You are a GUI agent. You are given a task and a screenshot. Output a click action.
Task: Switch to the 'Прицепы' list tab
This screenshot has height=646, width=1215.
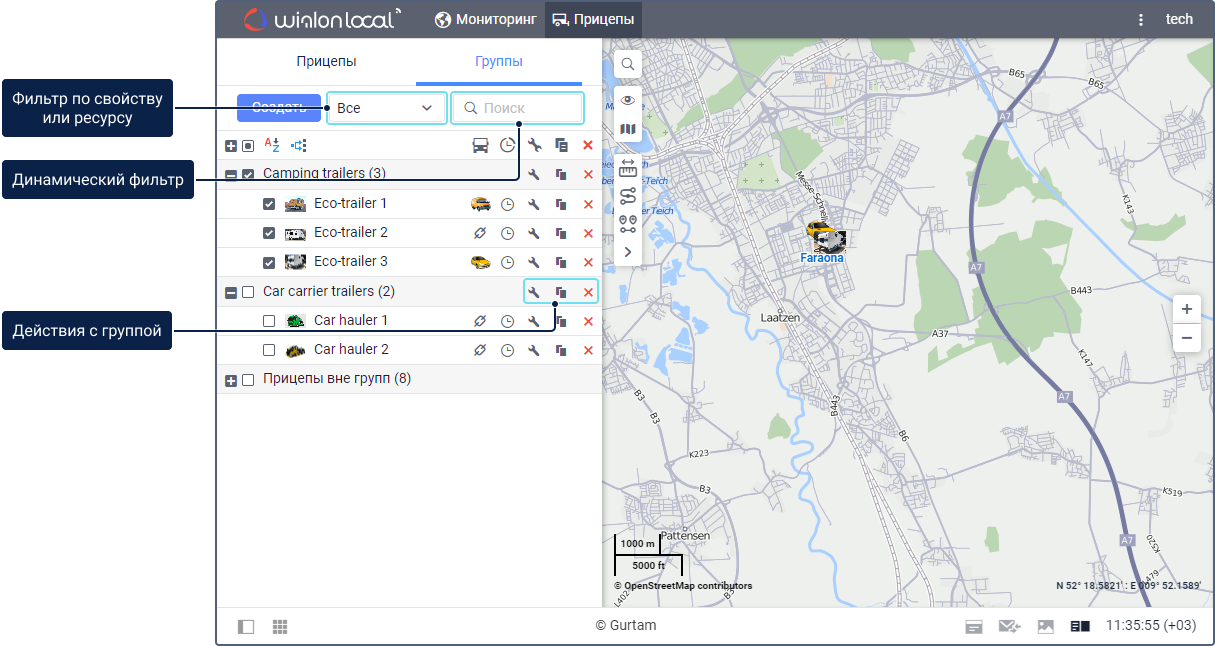coord(326,62)
